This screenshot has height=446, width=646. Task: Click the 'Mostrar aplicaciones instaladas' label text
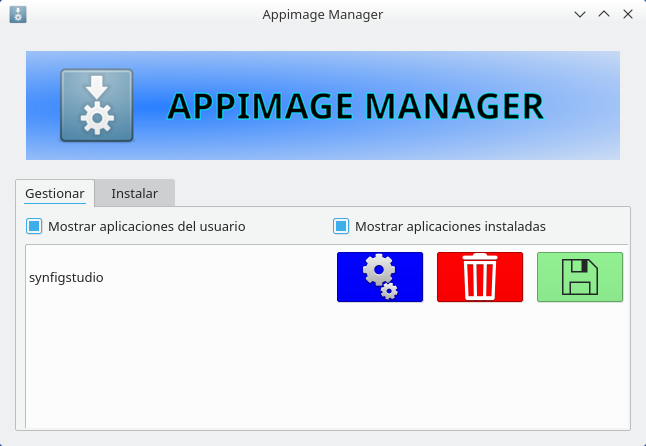(x=450, y=226)
